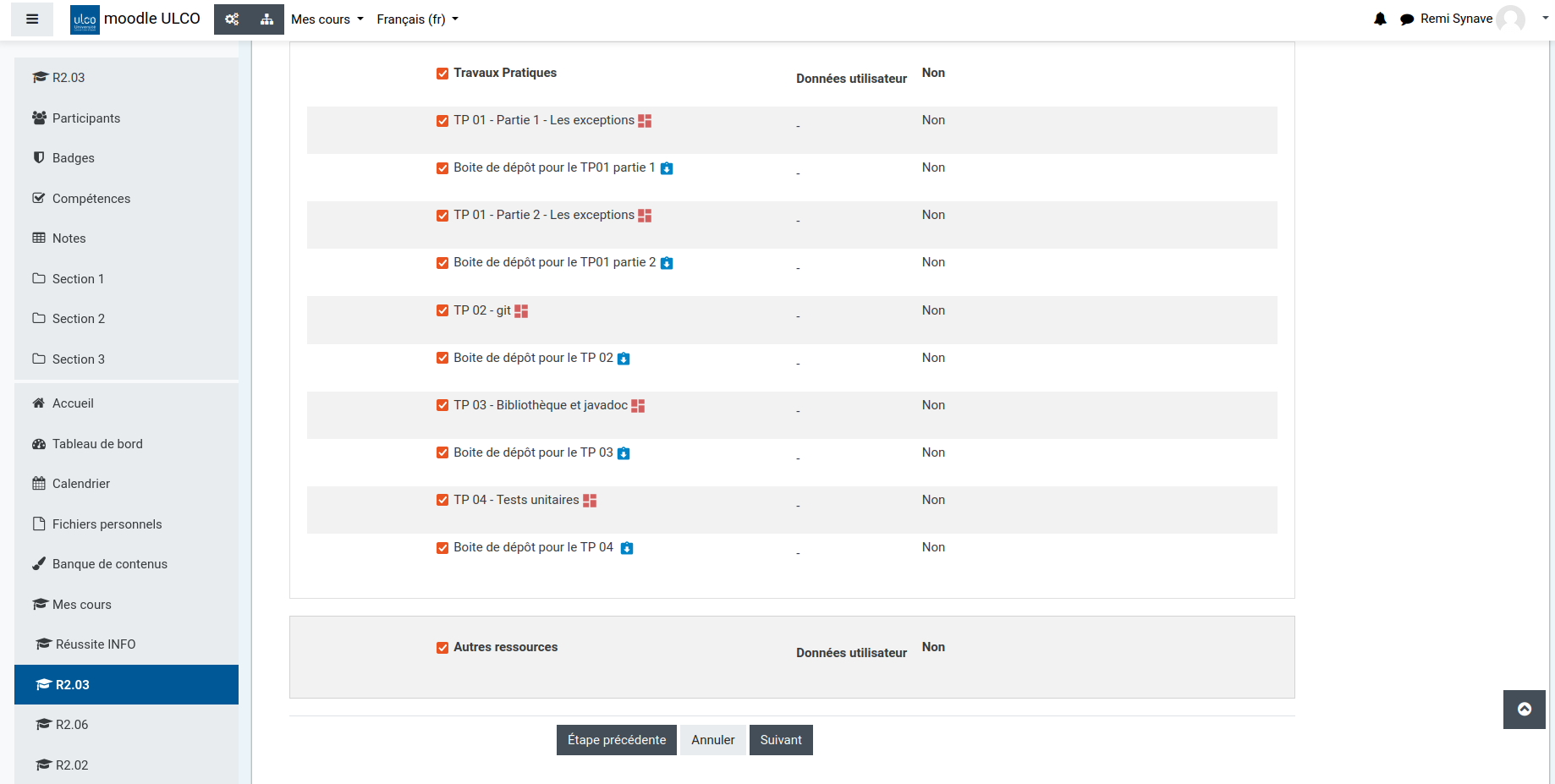Click the sitemap icon in top navbar
Screen dimensions: 1555x784
(266, 19)
